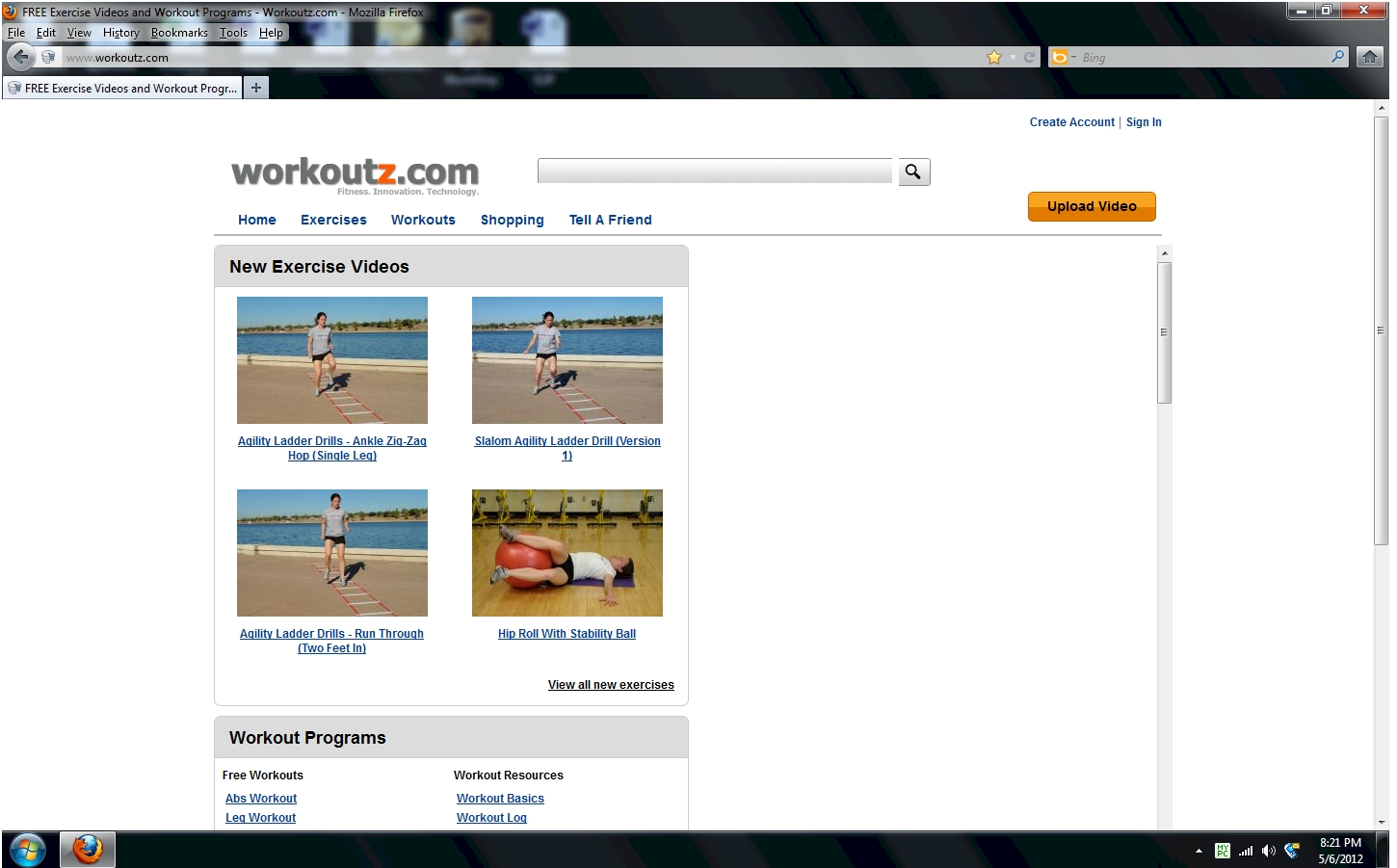This screenshot has height=868, width=1397.
Task: Open Ankle Zig-Zag Hop video thumbnail
Action: [332, 360]
